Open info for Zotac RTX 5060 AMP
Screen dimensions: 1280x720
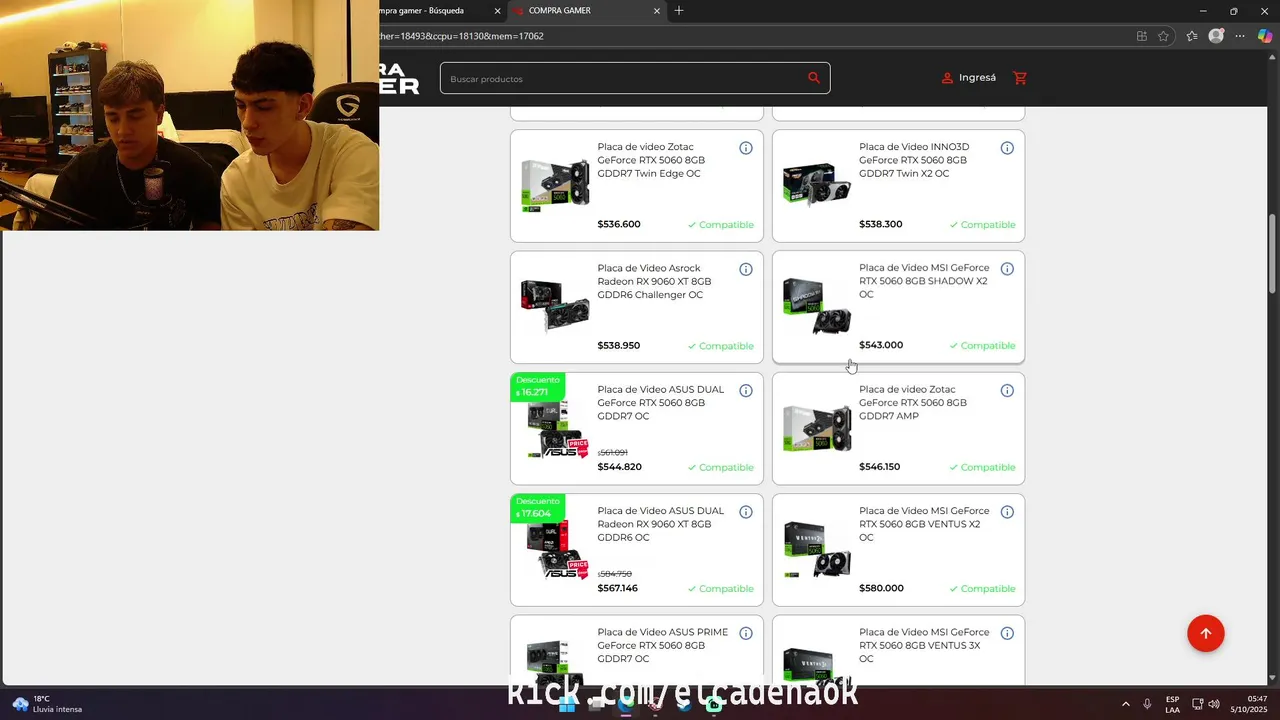click(x=1007, y=391)
